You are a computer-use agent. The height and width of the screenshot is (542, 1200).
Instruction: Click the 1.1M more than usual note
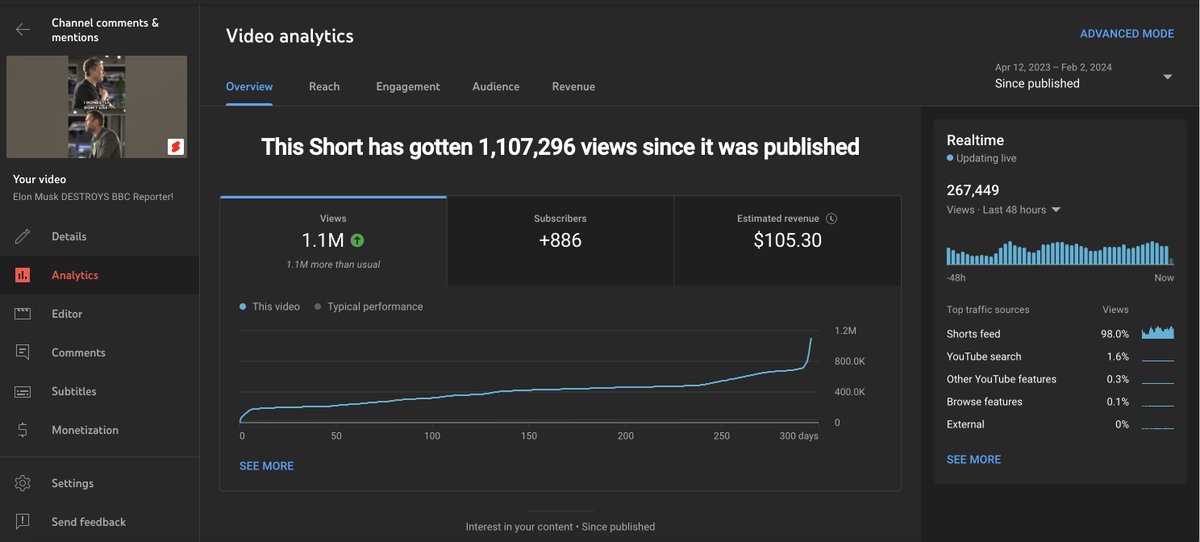pyautogui.click(x=333, y=265)
